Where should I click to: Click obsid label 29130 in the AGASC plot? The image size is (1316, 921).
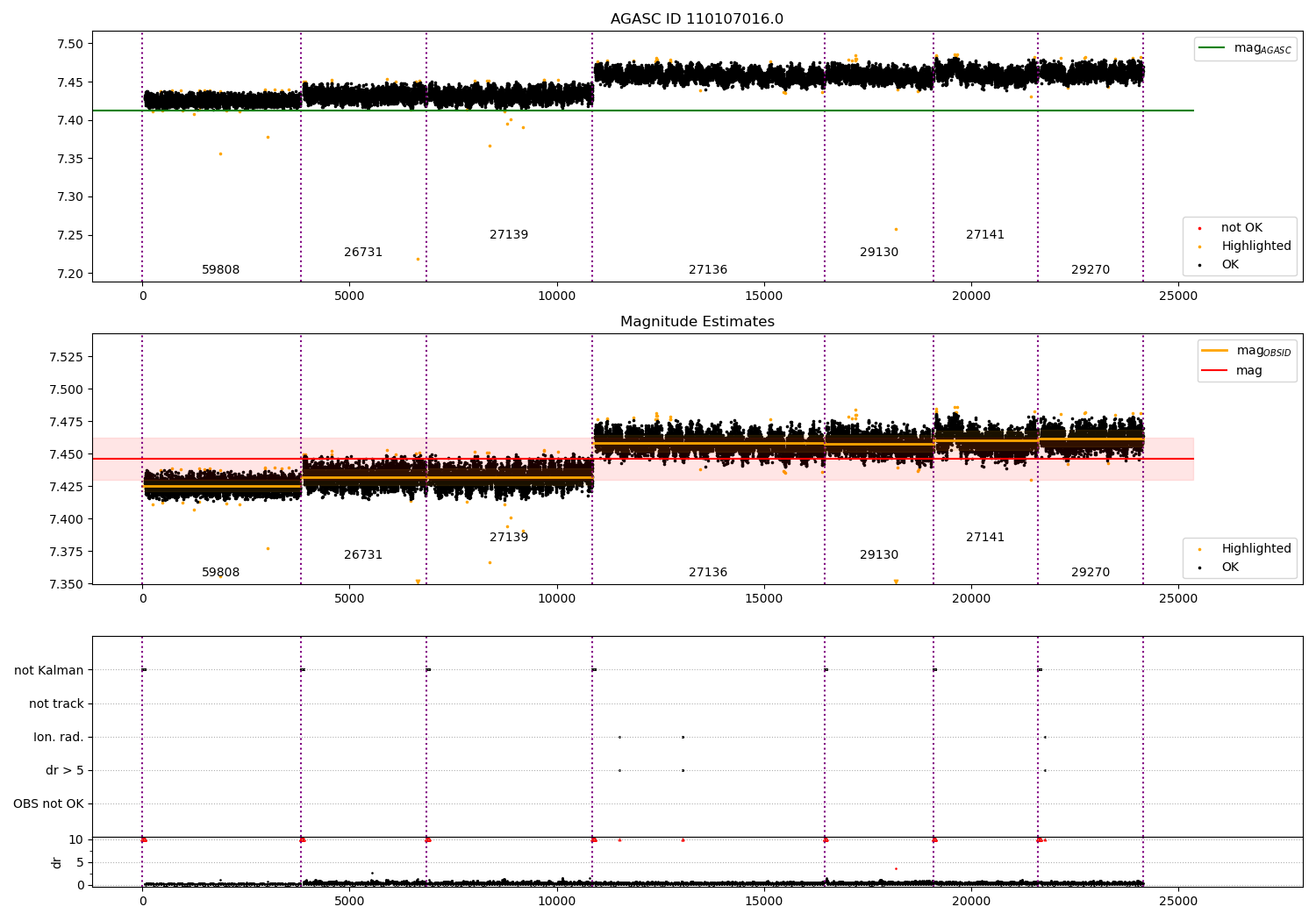(879, 253)
